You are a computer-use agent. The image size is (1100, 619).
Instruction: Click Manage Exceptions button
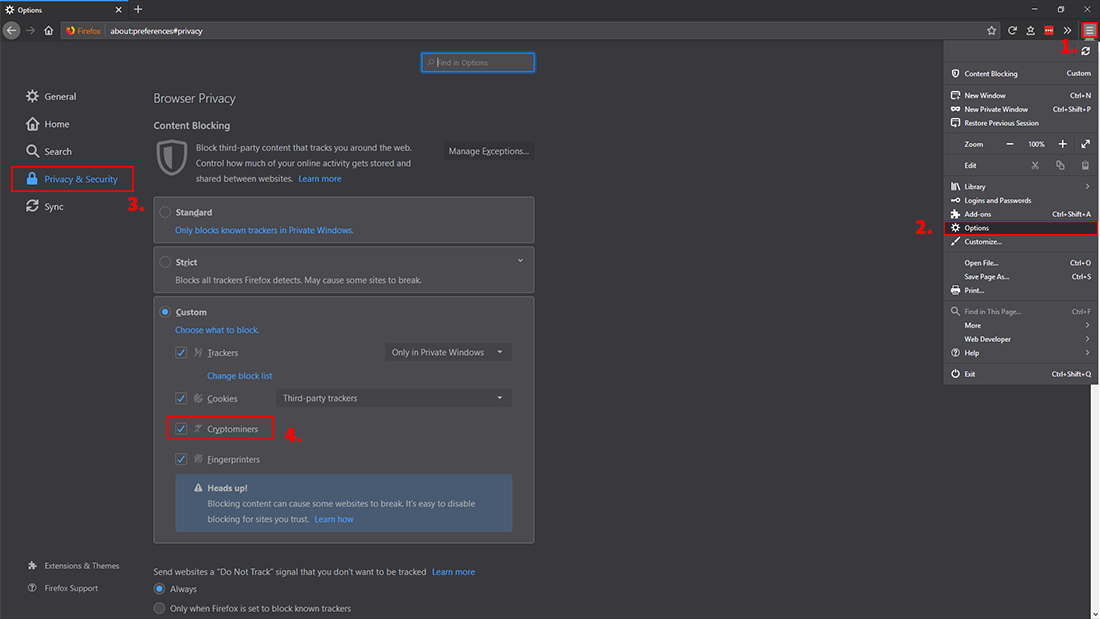(x=488, y=151)
